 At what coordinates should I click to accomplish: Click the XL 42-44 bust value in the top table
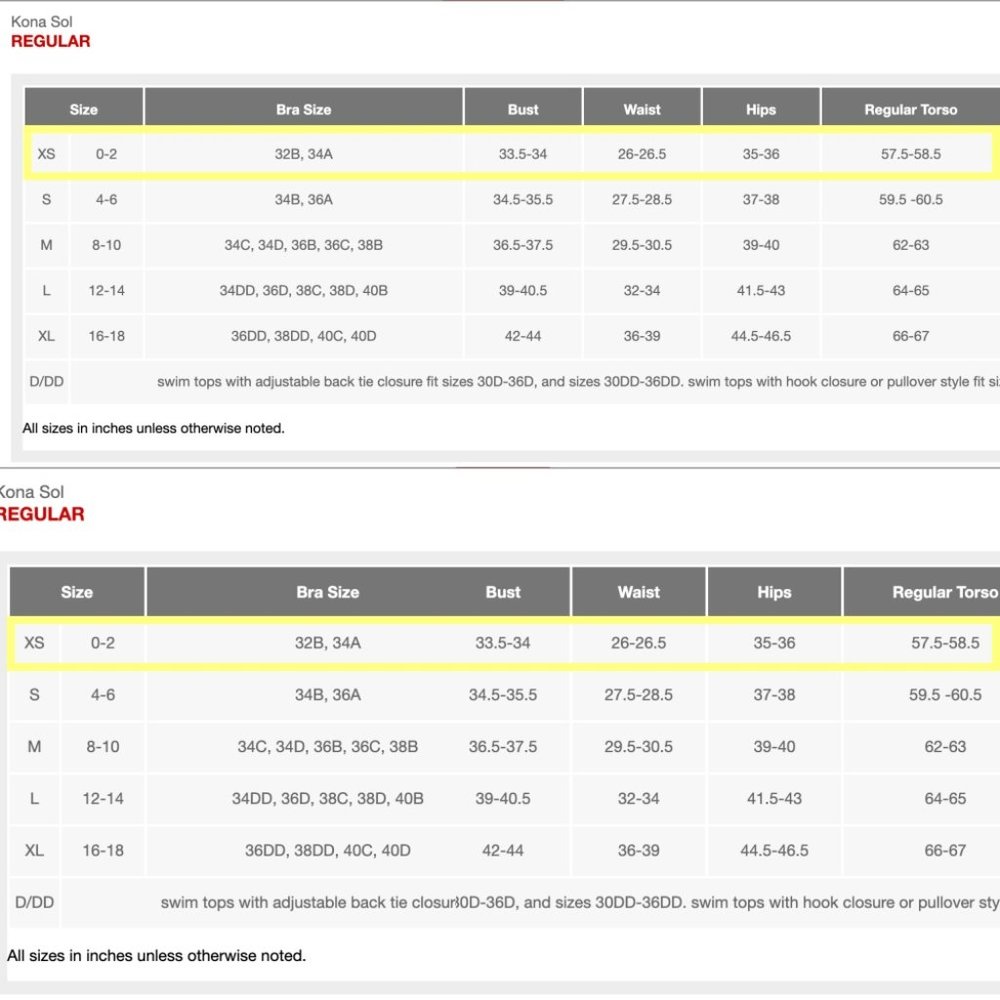point(522,336)
